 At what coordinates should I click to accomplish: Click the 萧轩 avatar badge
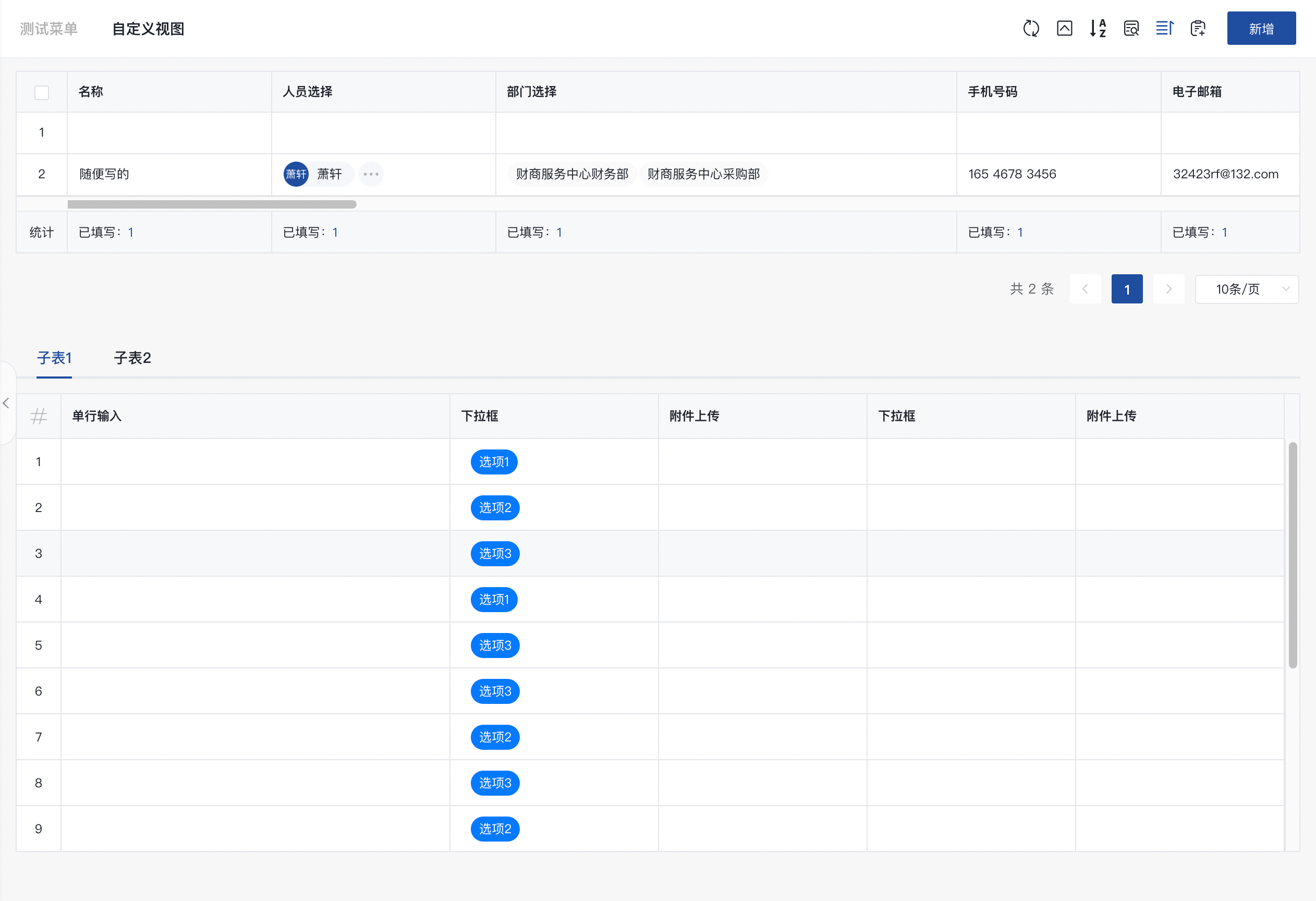296,175
